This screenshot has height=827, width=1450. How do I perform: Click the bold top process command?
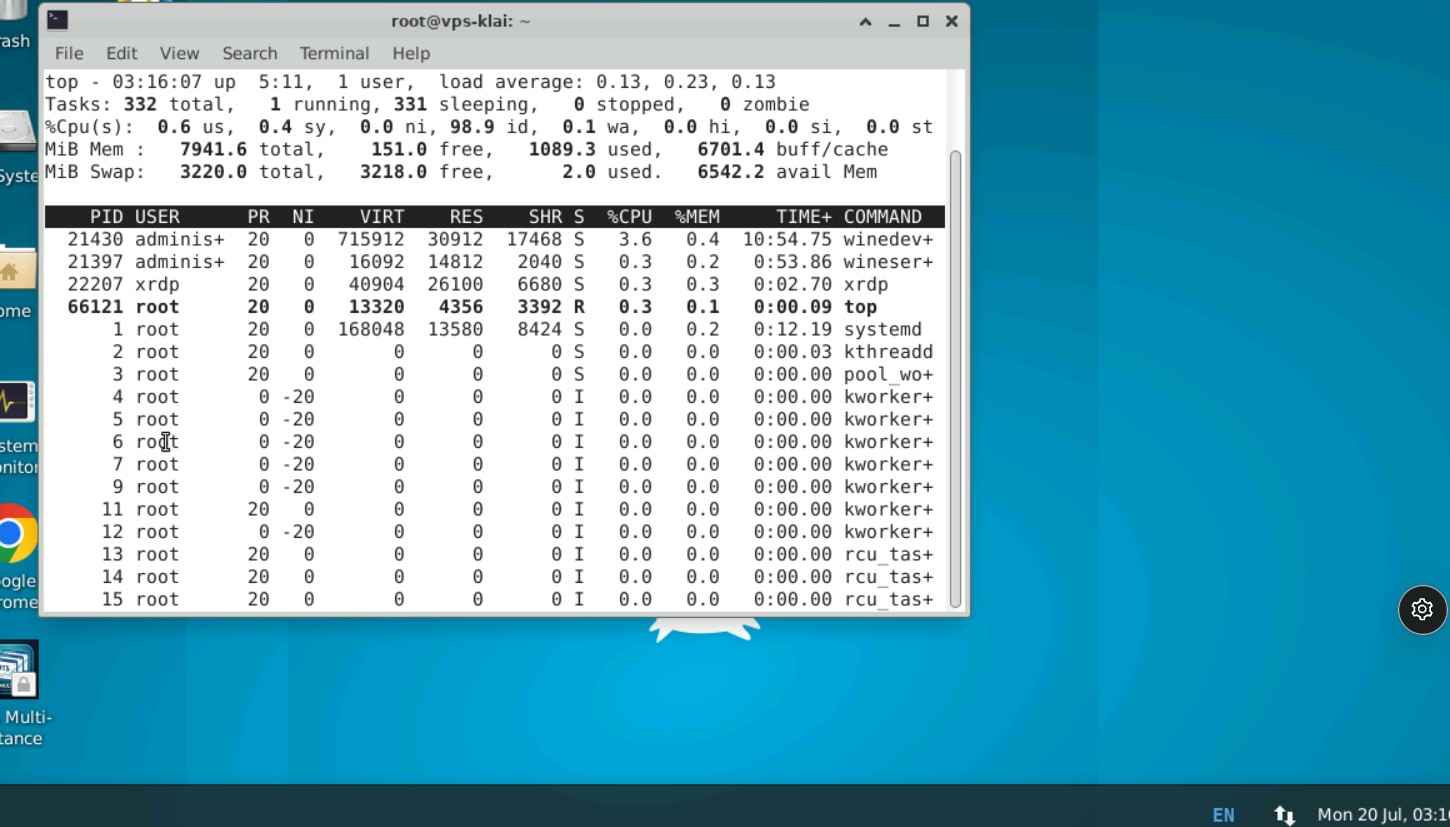tap(860, 307)
